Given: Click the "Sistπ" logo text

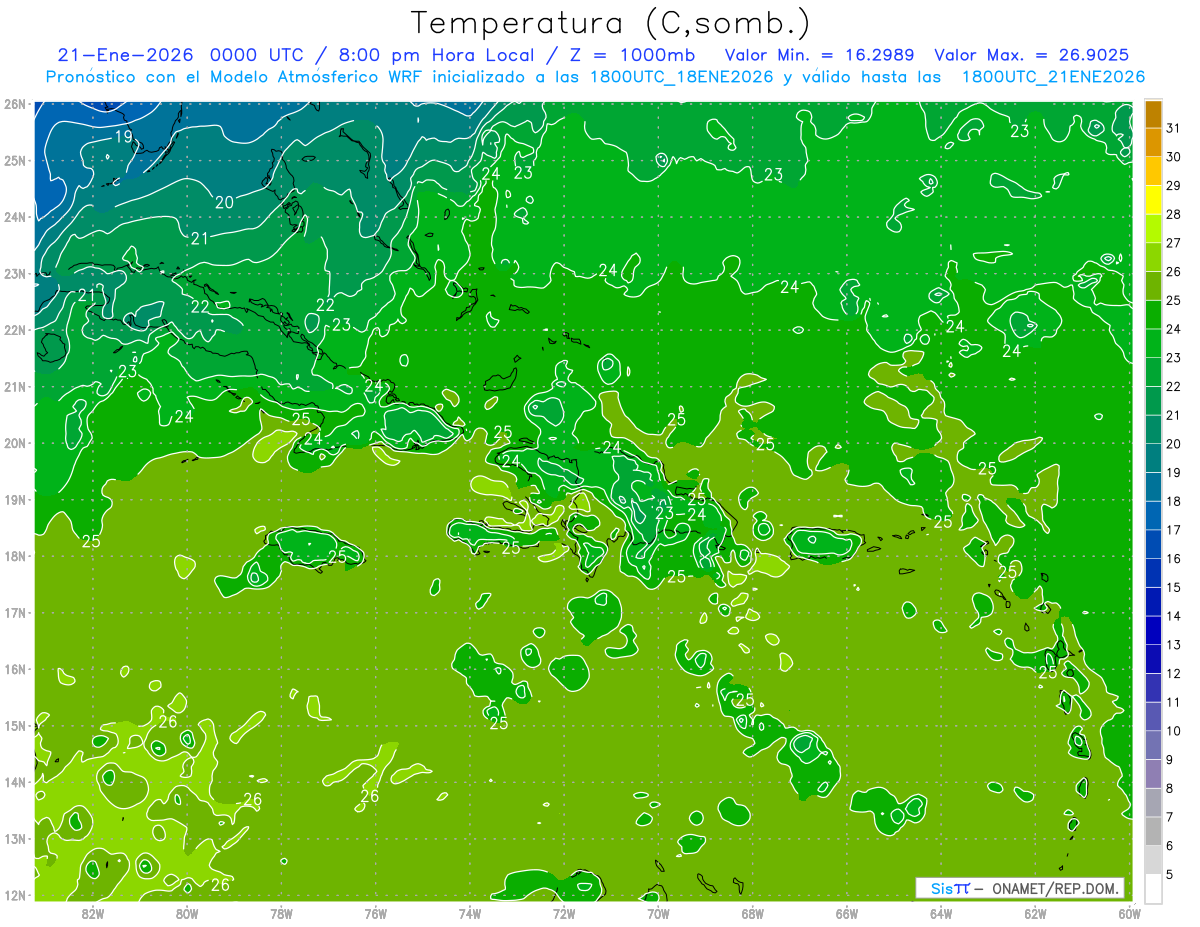Looking at the screenshot, I should click(950, 888).
